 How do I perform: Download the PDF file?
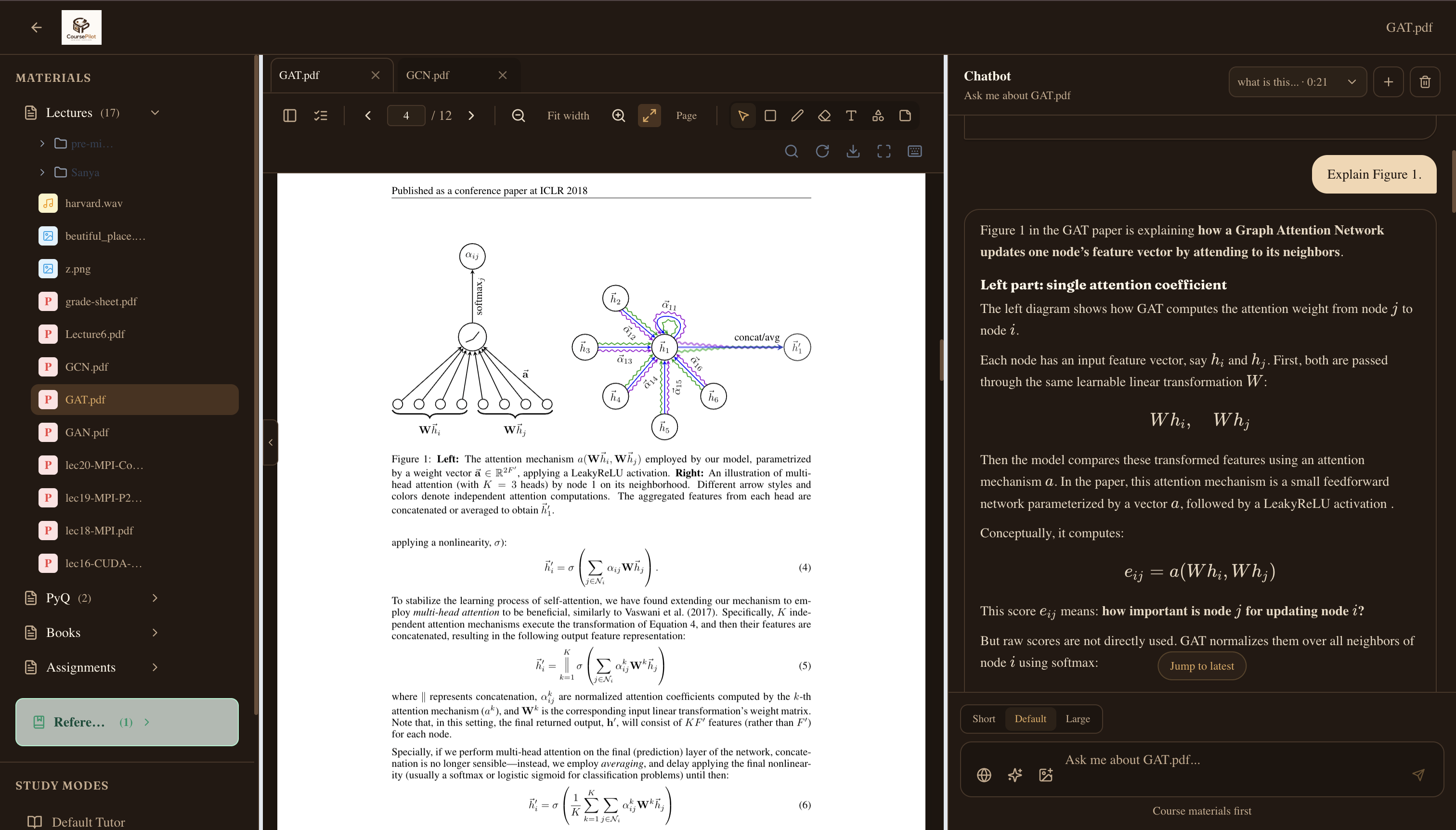coord(853,151)
